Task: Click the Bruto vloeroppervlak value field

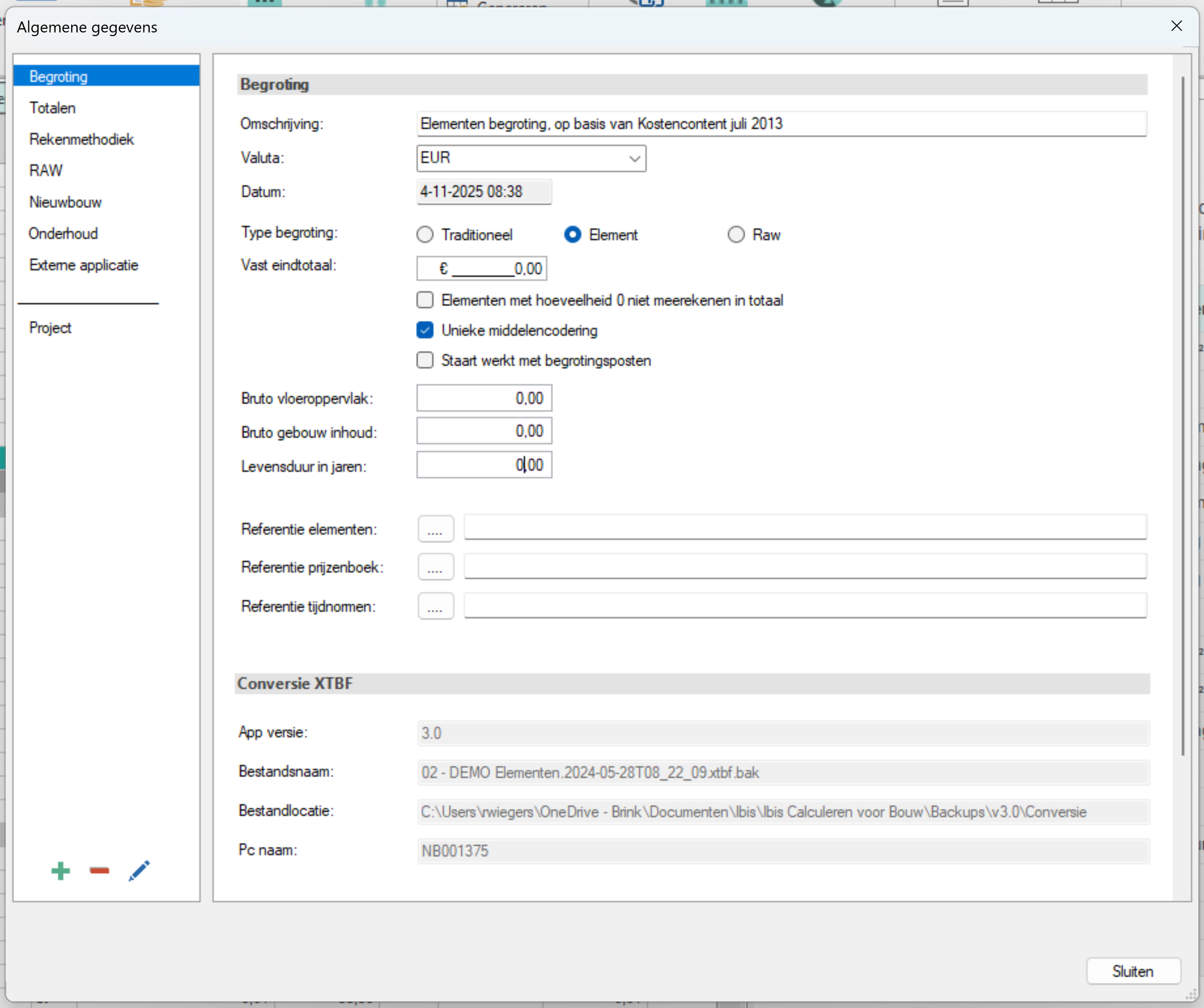Action: tap(483, 397)
